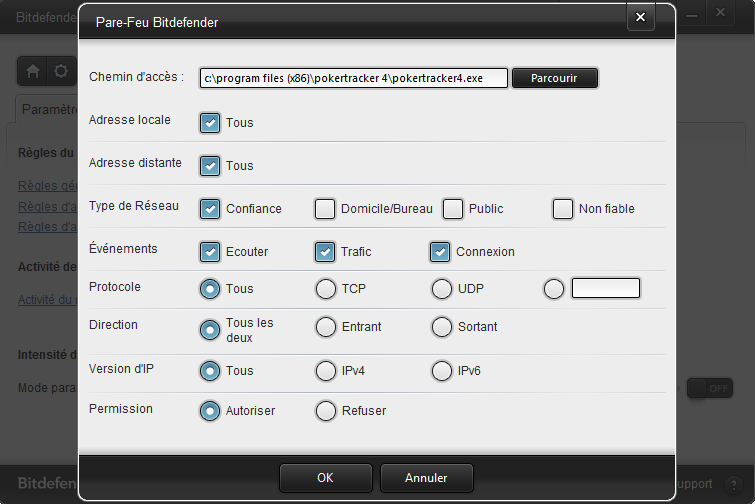Click the custom protocol text field
Screen dimensions: 755x504
coord(606,288)
